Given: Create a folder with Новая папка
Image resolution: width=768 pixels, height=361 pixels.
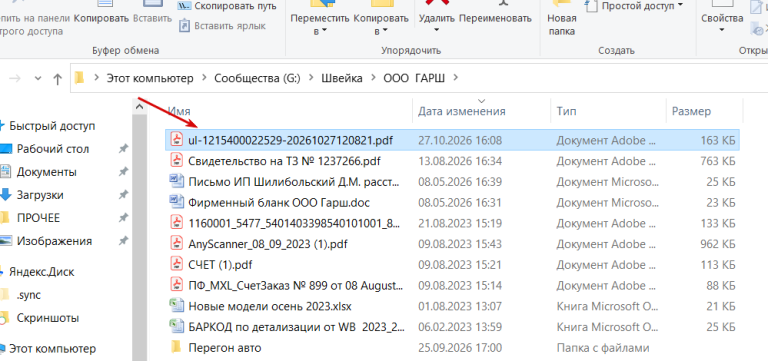Looking at the screenshot, I should tap(561, 20).
